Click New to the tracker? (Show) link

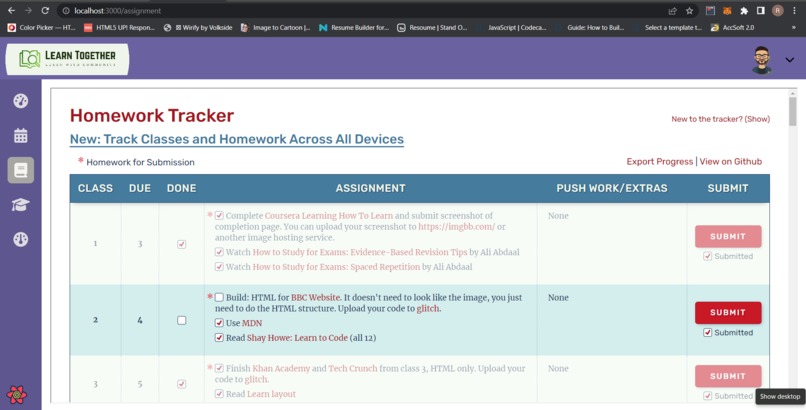[721, 119]
